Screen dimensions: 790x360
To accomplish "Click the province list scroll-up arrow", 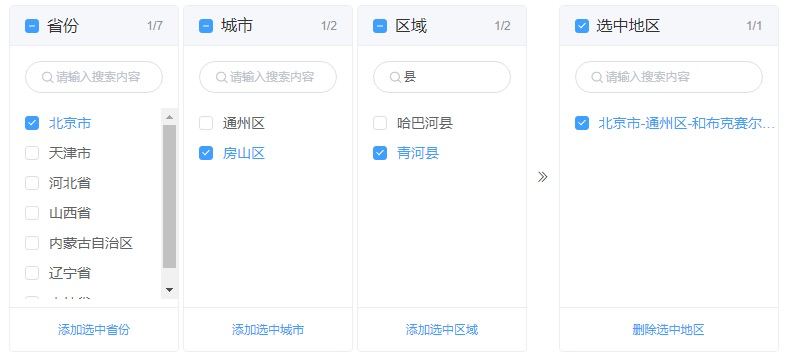I will 169,117.
